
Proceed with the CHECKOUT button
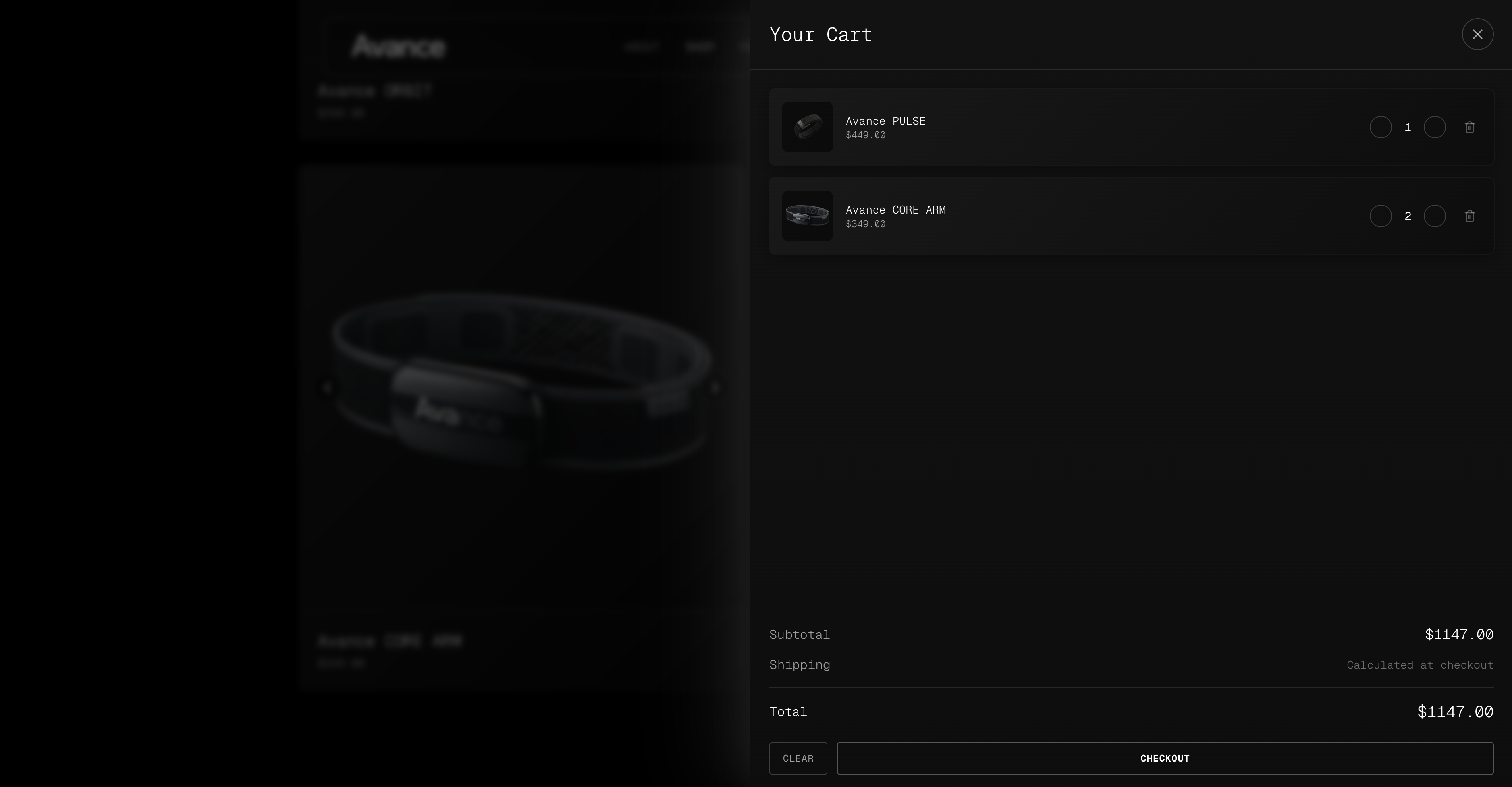[1165, 758]
